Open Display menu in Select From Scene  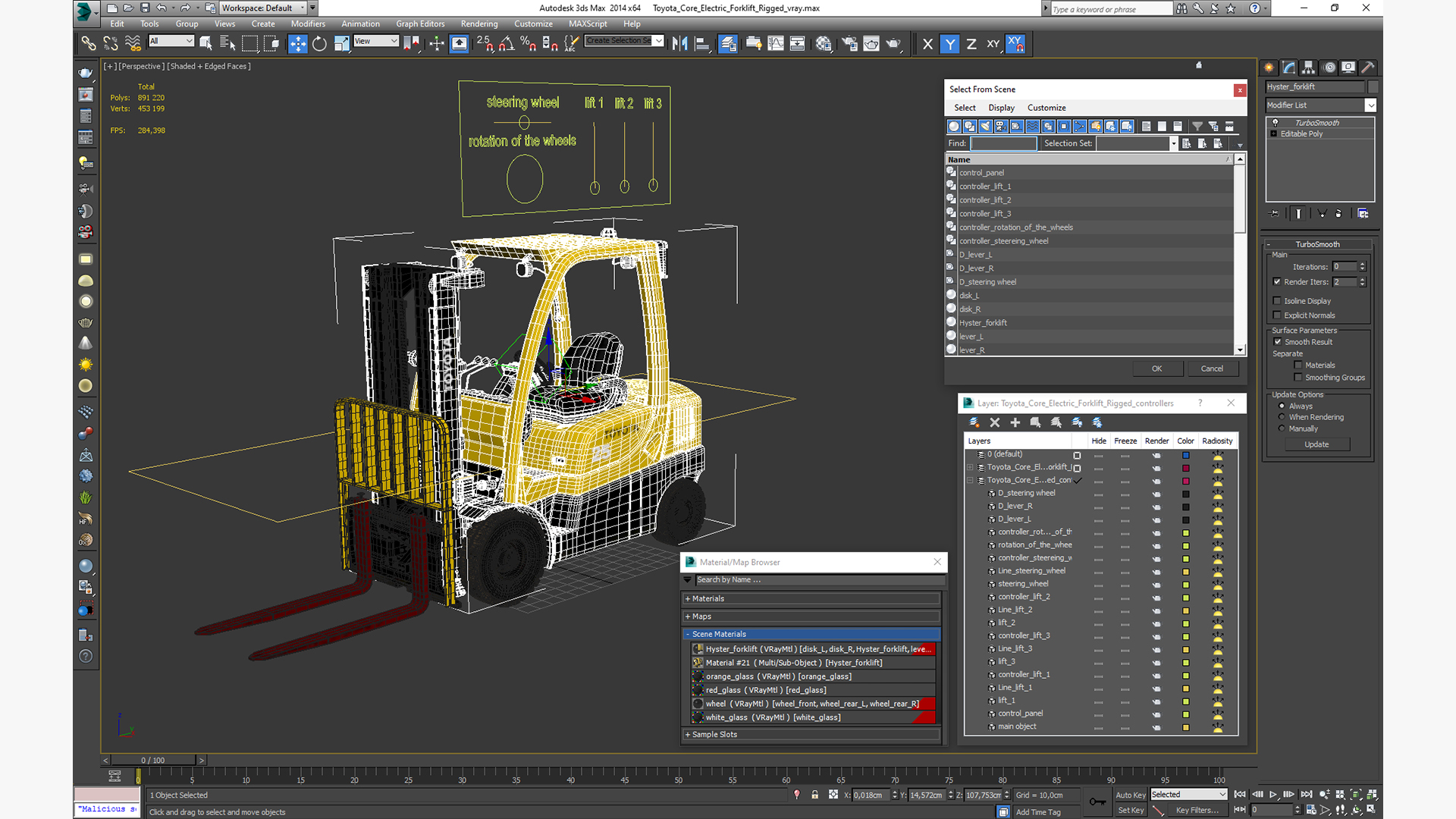point(1001,108)
